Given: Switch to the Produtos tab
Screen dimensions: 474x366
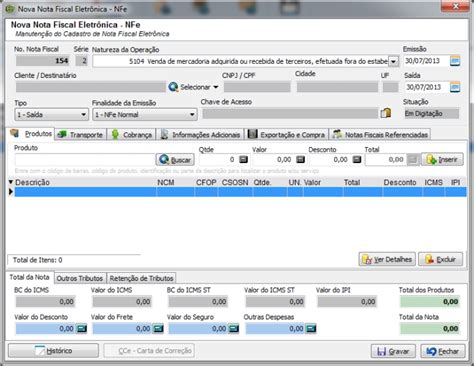Looking at the screenshot, I should coord(31,134).
